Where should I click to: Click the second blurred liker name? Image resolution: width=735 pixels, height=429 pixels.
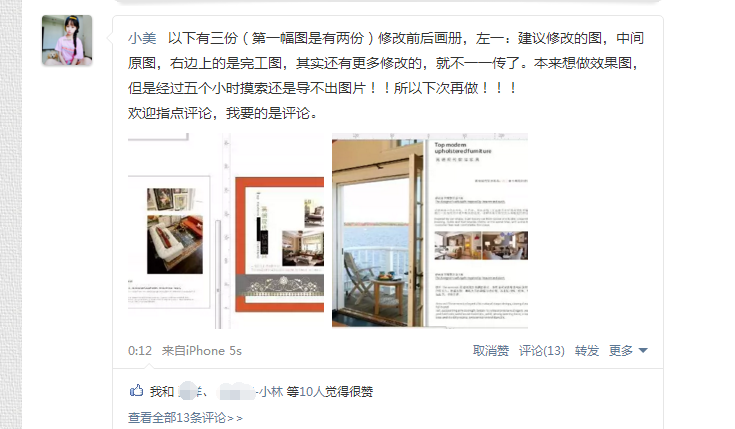click(237, 391)
